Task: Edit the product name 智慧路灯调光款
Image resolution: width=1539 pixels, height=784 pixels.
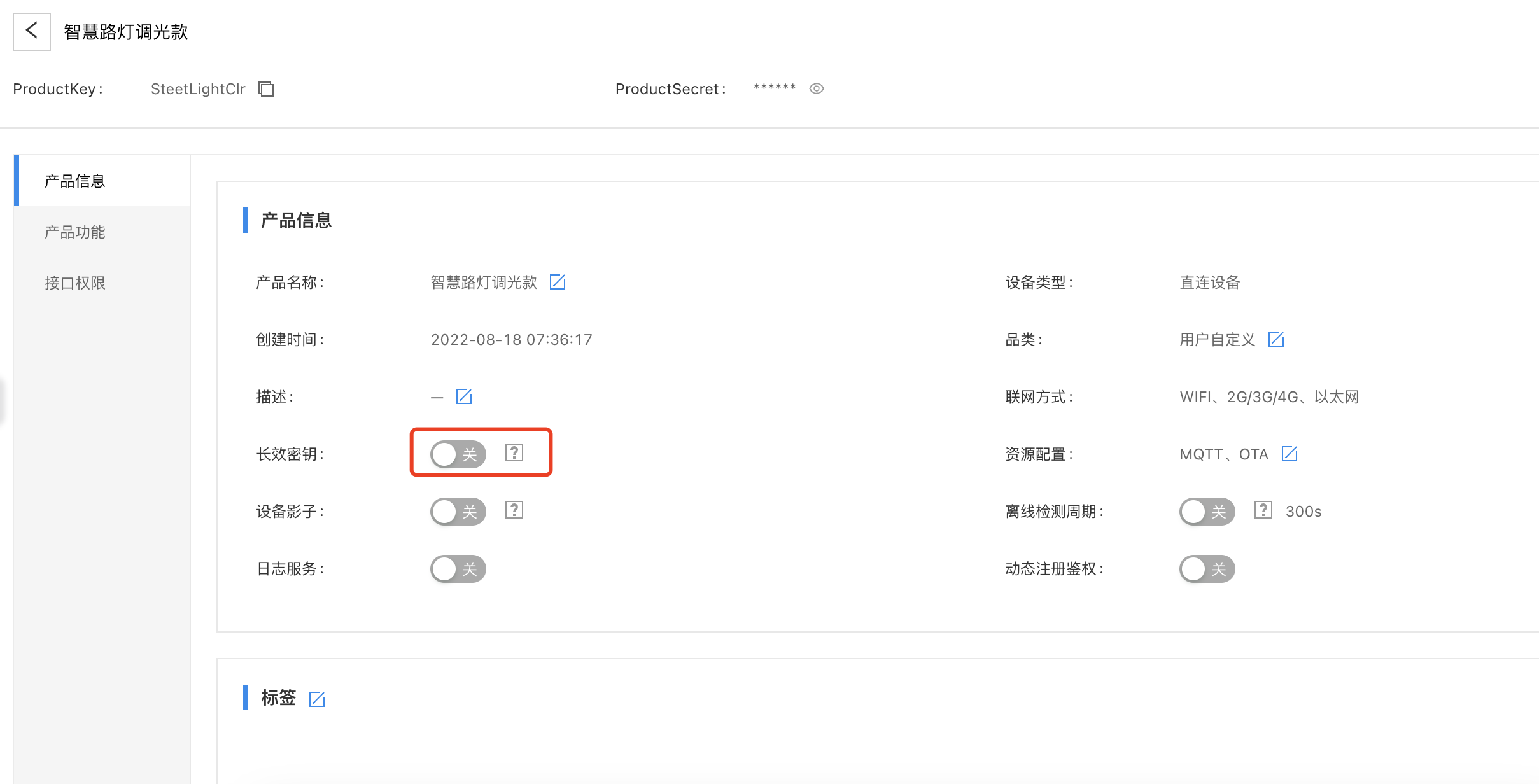Action: click(558, 282)
